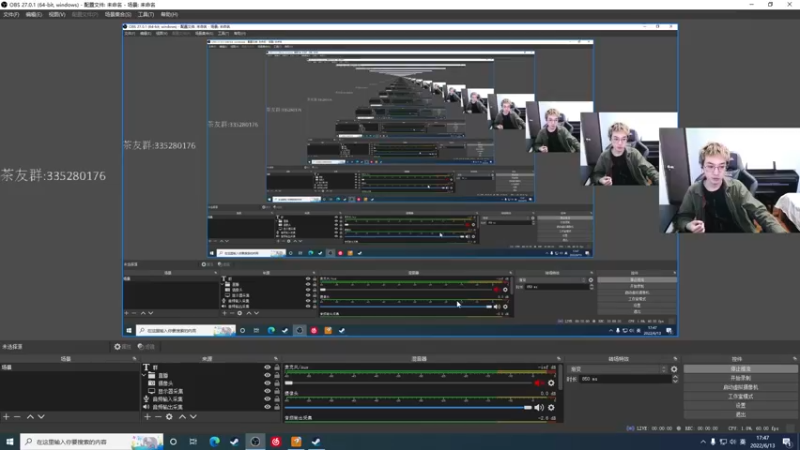Unmute the red muted speaker in mixer

point(539,383)
